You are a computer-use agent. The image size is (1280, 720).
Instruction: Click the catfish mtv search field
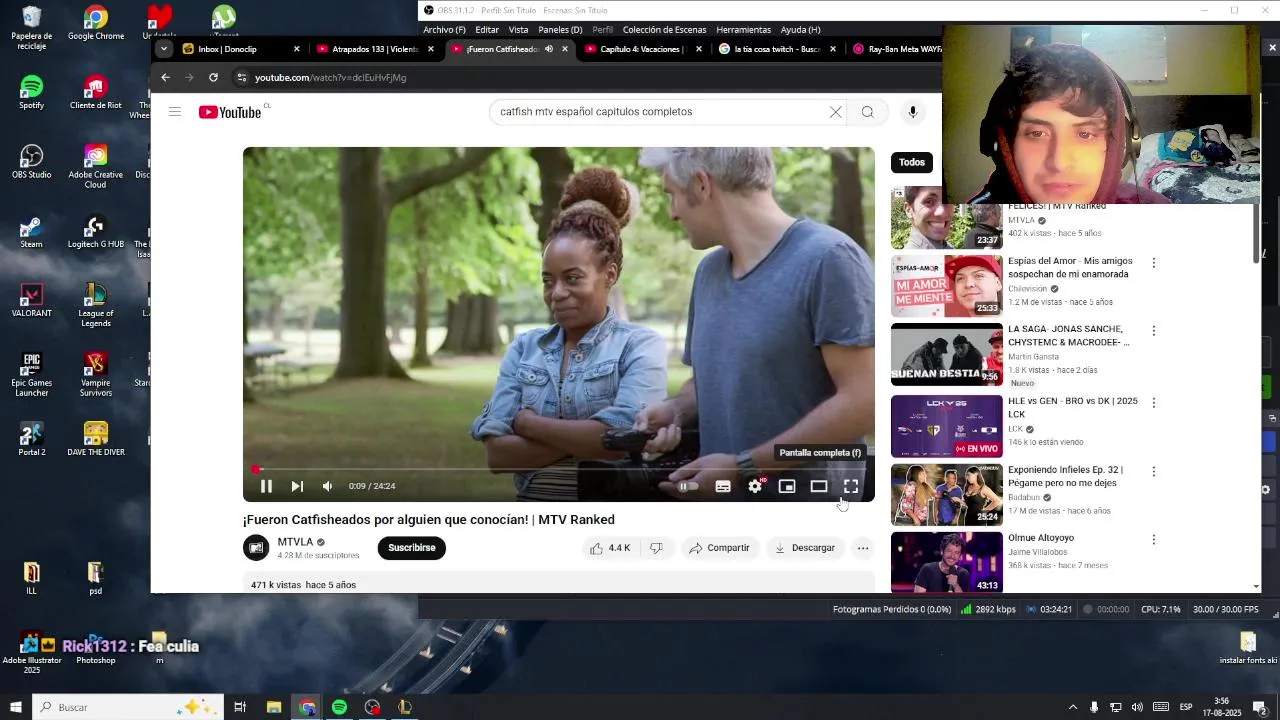pyautogui.click(x=660, y=112)
